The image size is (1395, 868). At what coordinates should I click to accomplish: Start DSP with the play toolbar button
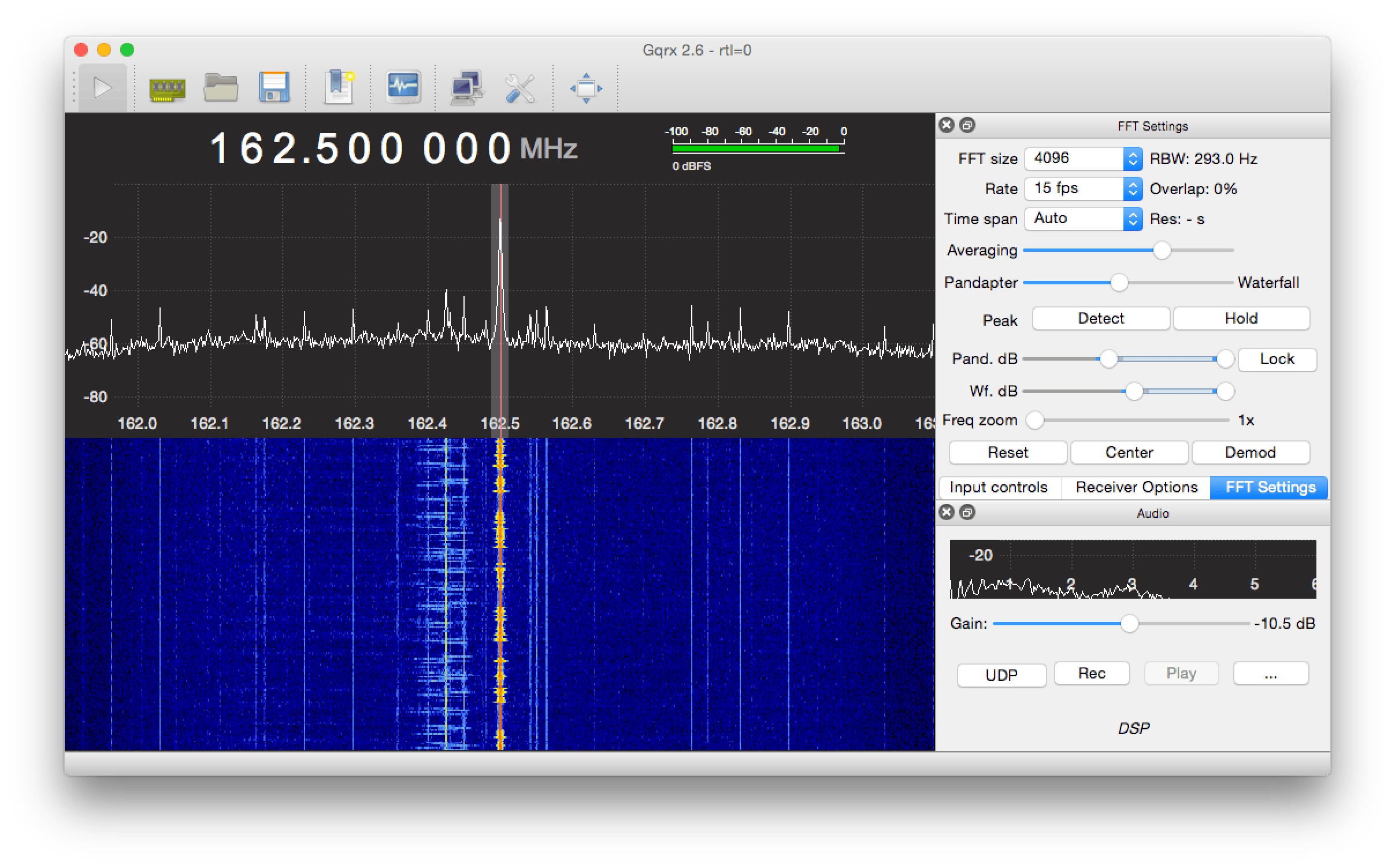[x=102, y=88]
